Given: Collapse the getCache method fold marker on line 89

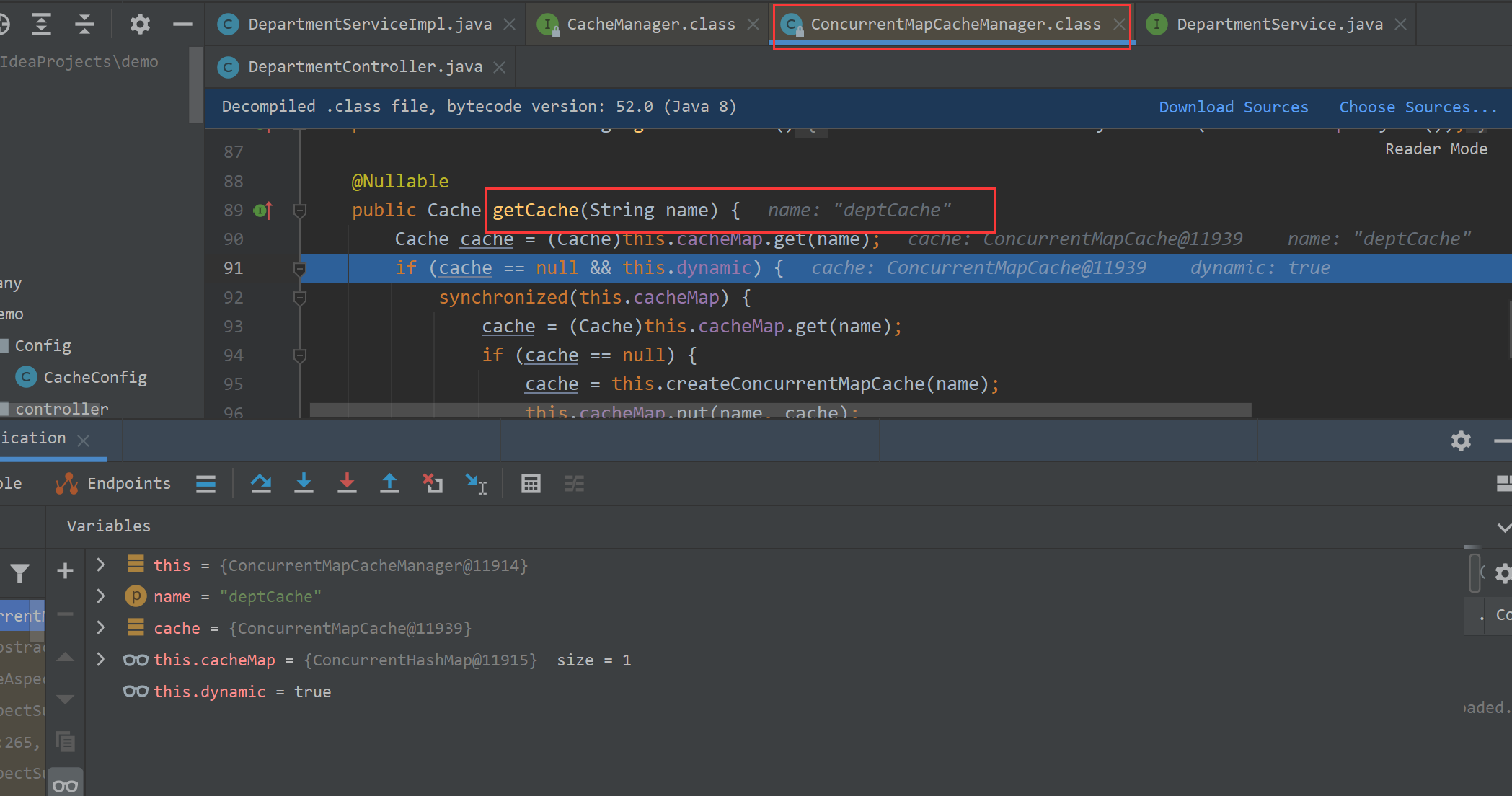Looking at the screenshot, I should click(300, 211).
